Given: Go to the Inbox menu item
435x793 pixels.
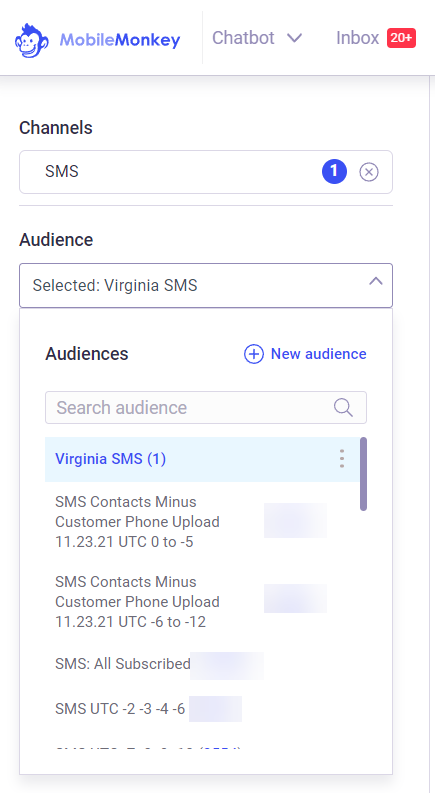Looking at the screenshot, I should click(x=358, y=38).
